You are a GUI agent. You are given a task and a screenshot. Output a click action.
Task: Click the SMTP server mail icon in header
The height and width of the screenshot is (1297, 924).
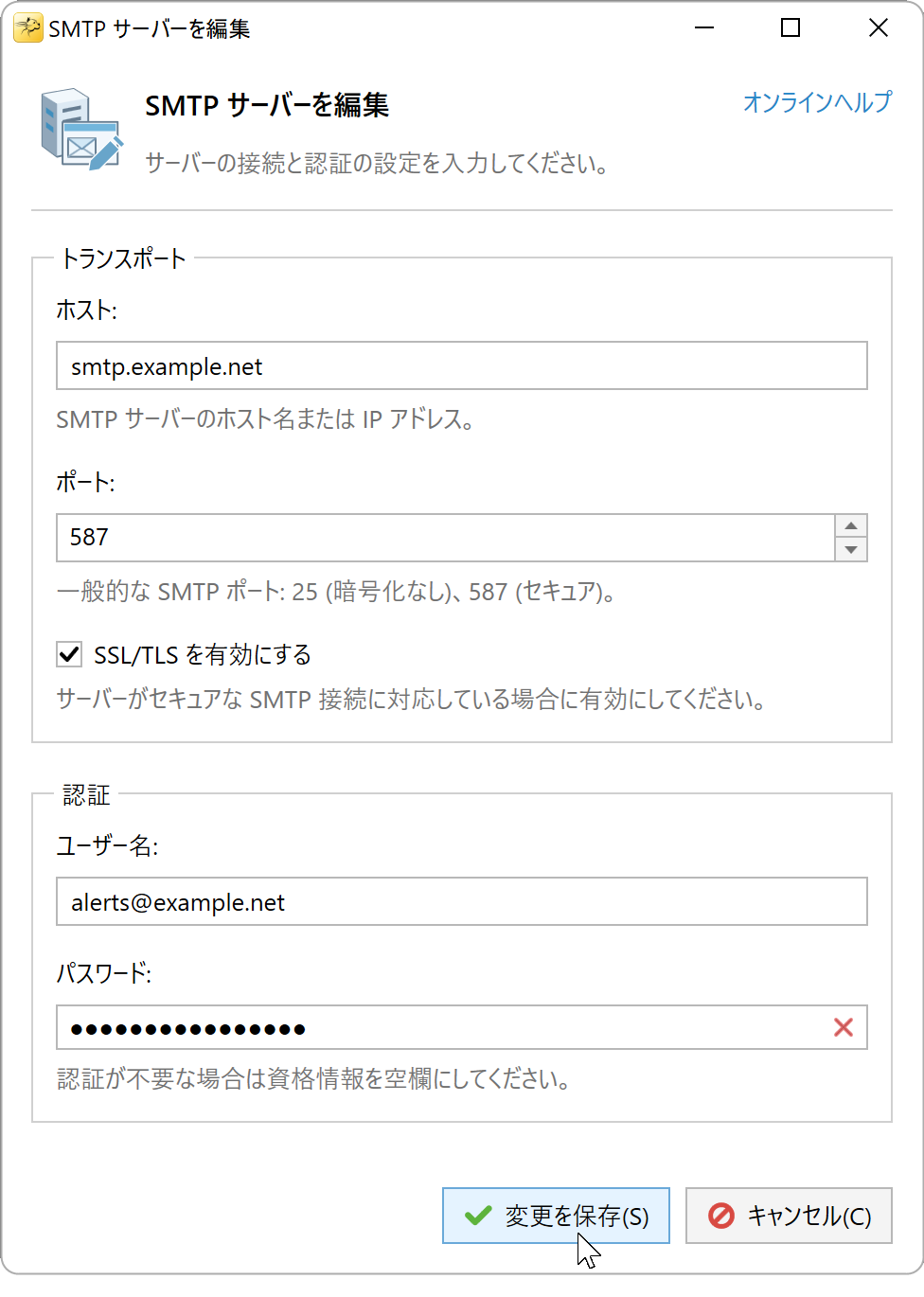[82, 129]
